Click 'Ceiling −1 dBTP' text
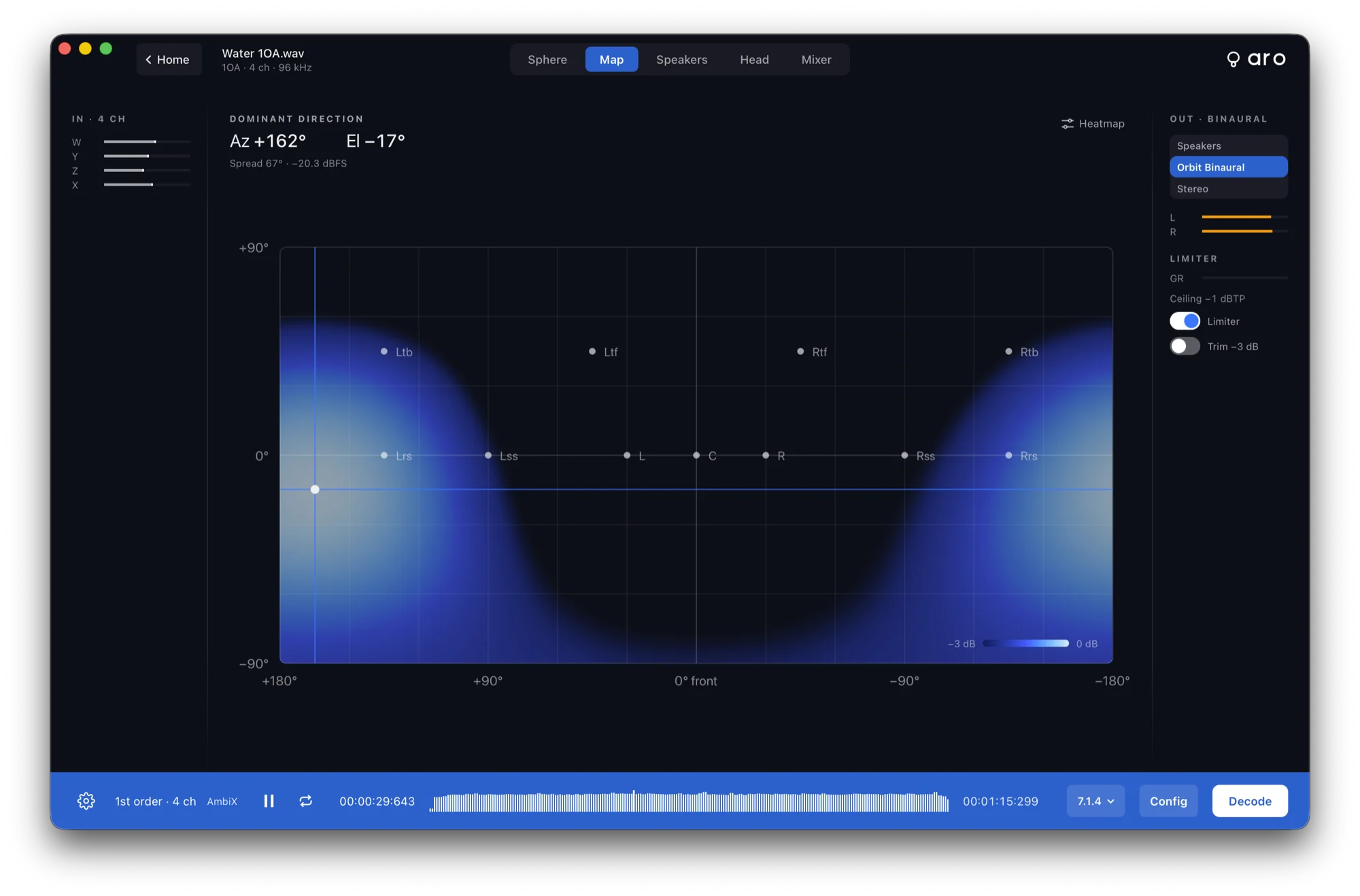 coord(1207,298)
